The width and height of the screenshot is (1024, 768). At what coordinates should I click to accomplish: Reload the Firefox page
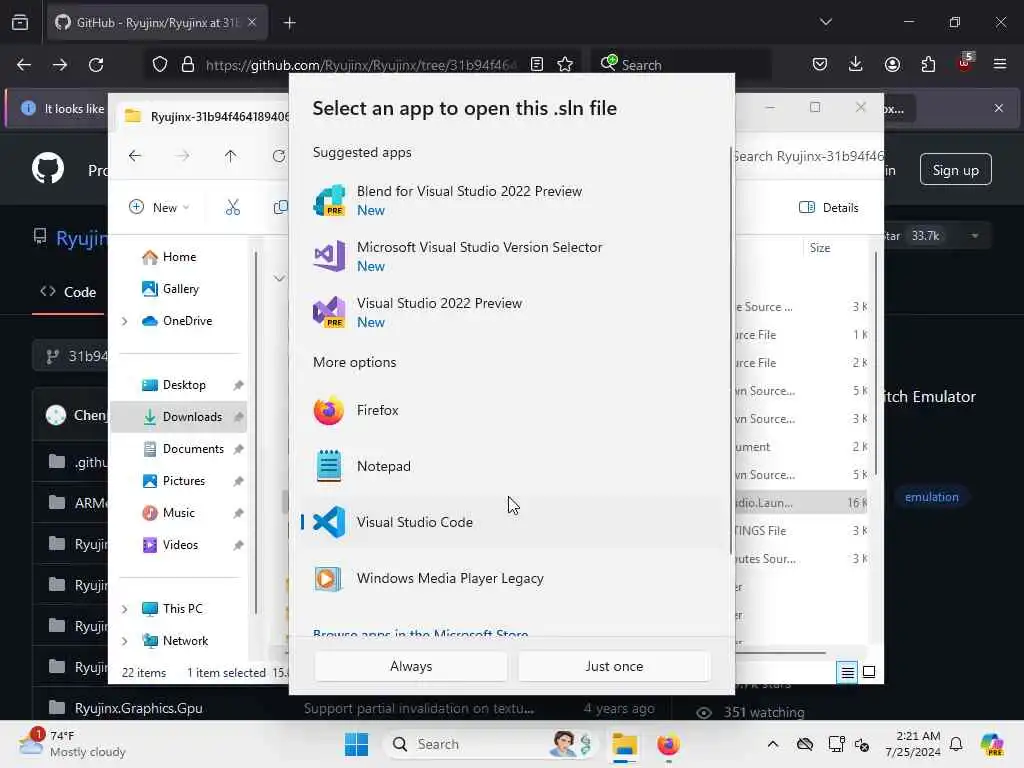tap(96, 65)
